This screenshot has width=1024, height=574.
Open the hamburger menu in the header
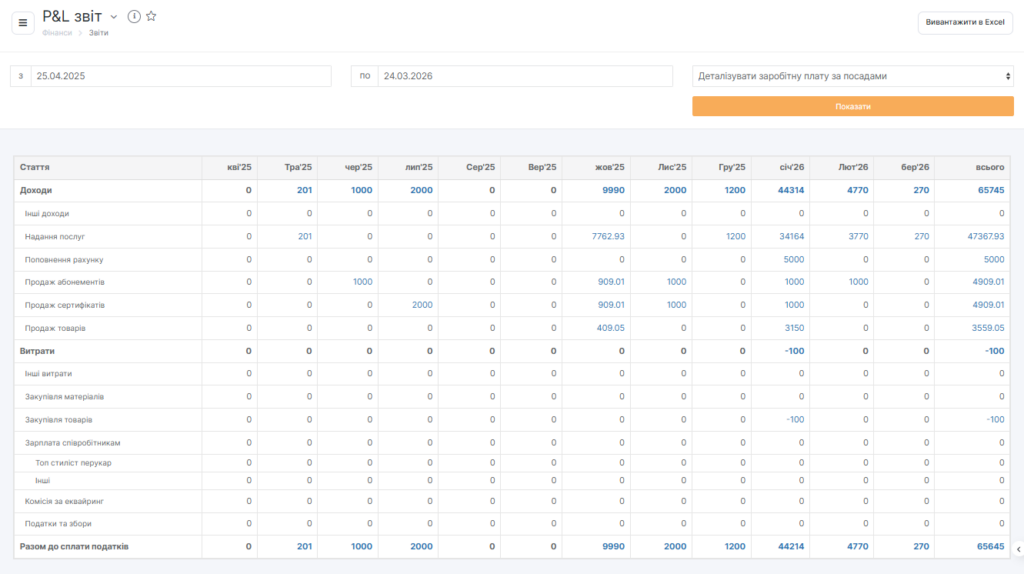point(23,23)
